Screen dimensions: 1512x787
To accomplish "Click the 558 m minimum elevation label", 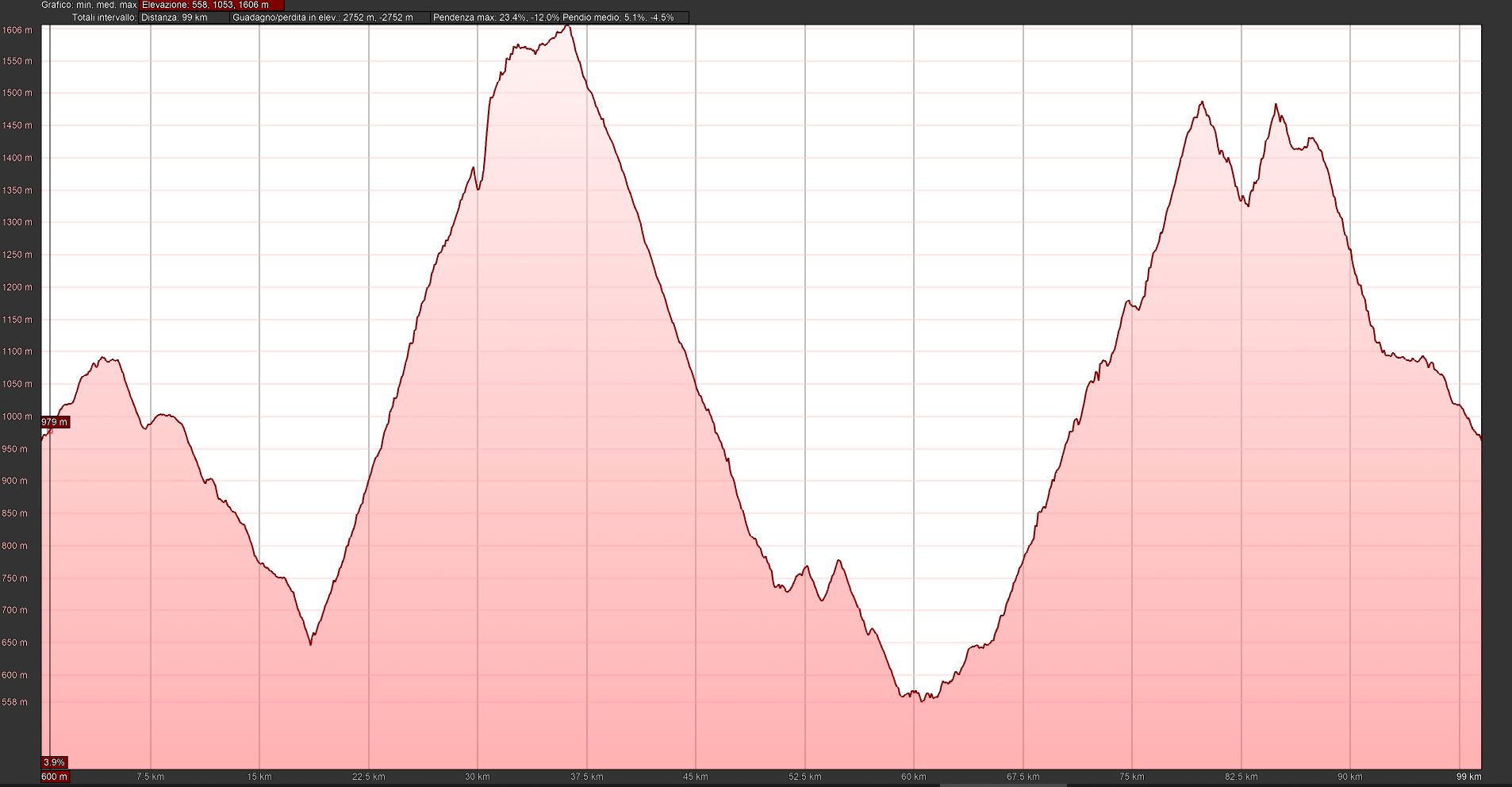I will (x=17, y=702).
